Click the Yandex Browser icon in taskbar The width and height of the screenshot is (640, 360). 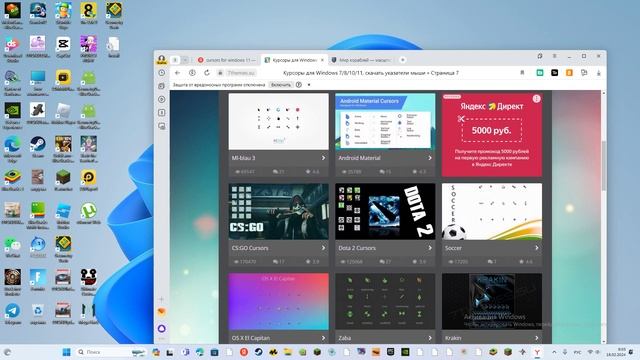[537, 352]
